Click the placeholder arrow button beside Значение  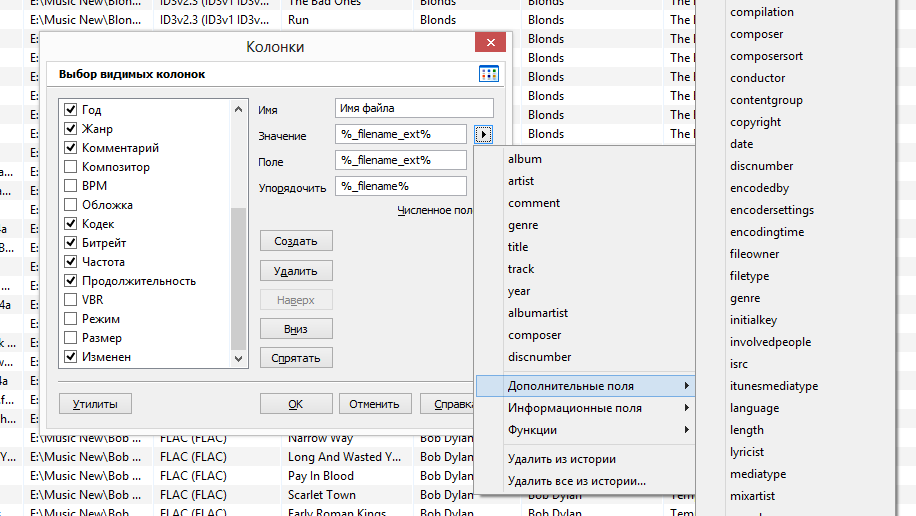coord(484,134)
